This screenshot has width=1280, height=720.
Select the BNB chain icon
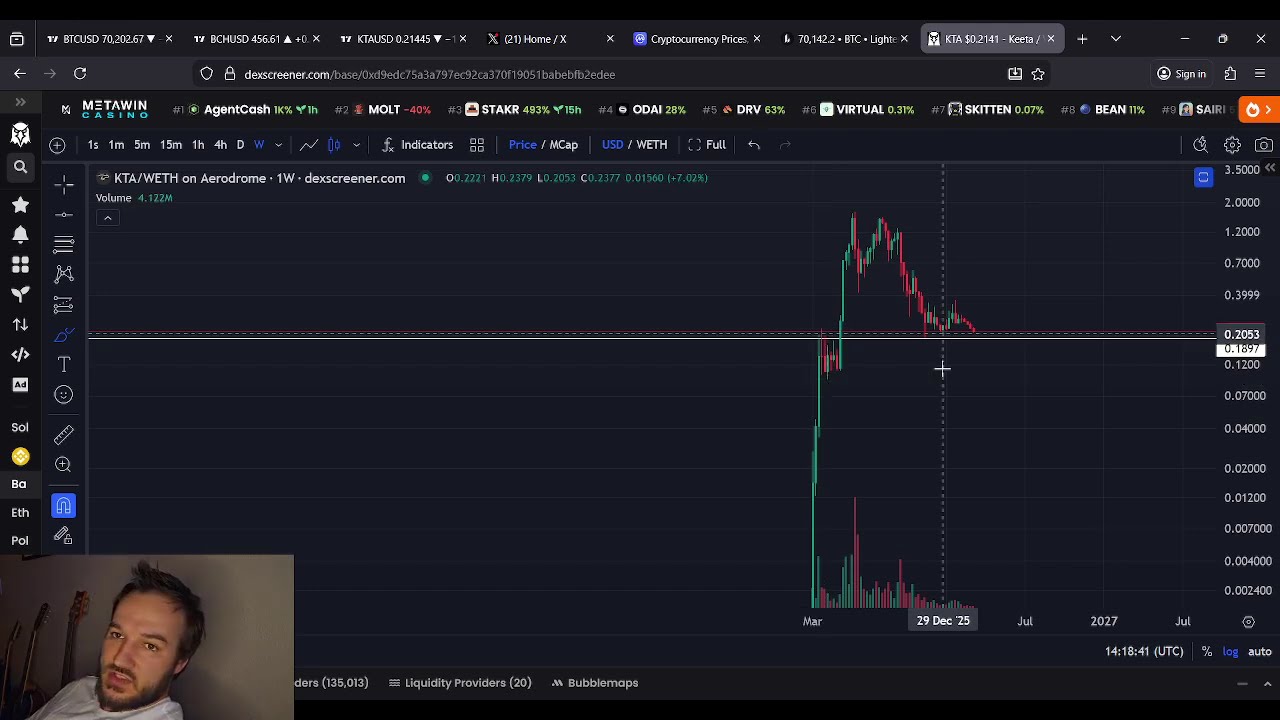pos(20,457)
